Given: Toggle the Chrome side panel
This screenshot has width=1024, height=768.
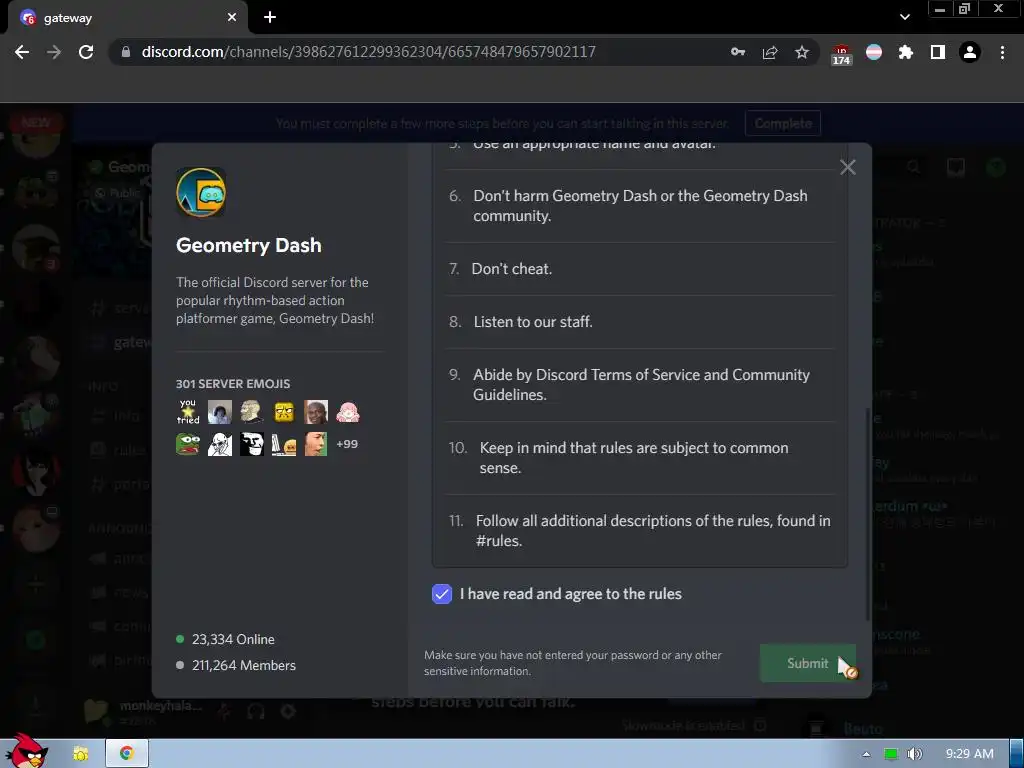Looking at the screenshot, I should point(938,52).
